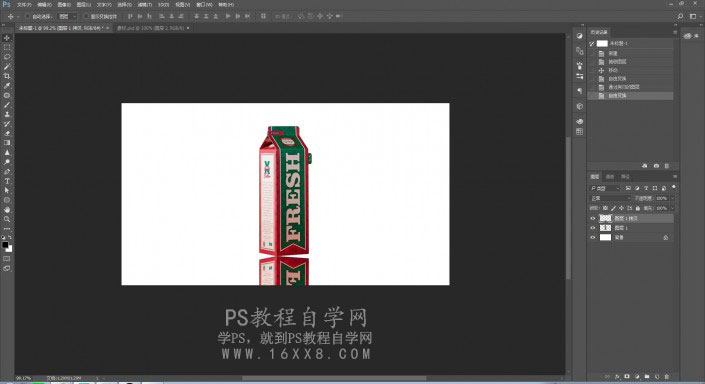The width and height of the screenshot is (705, 384).
Task: Delete current state via History trash icon
Action: click(667, 166)
